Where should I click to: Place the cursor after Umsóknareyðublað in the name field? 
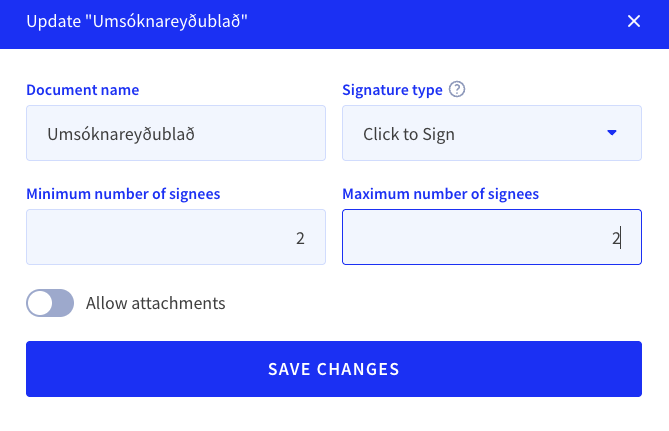(196, 134)
